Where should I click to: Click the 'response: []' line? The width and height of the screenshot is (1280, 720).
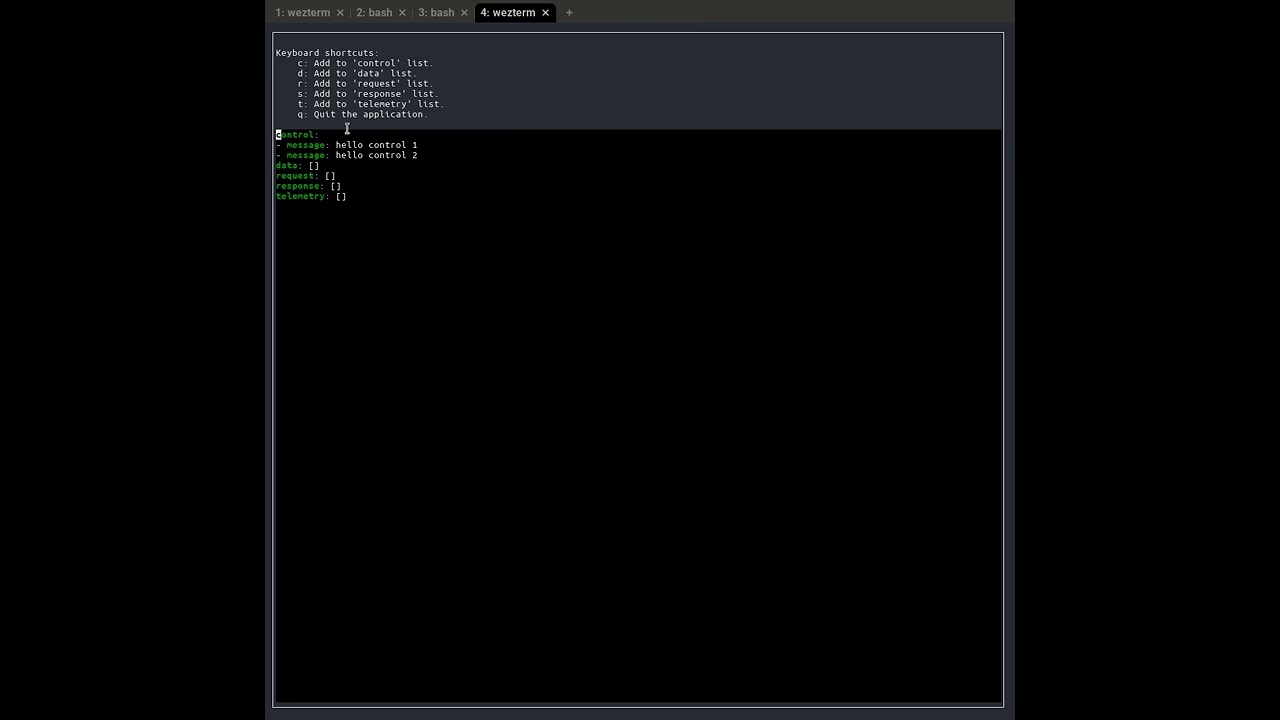click(x=309, y=186)
